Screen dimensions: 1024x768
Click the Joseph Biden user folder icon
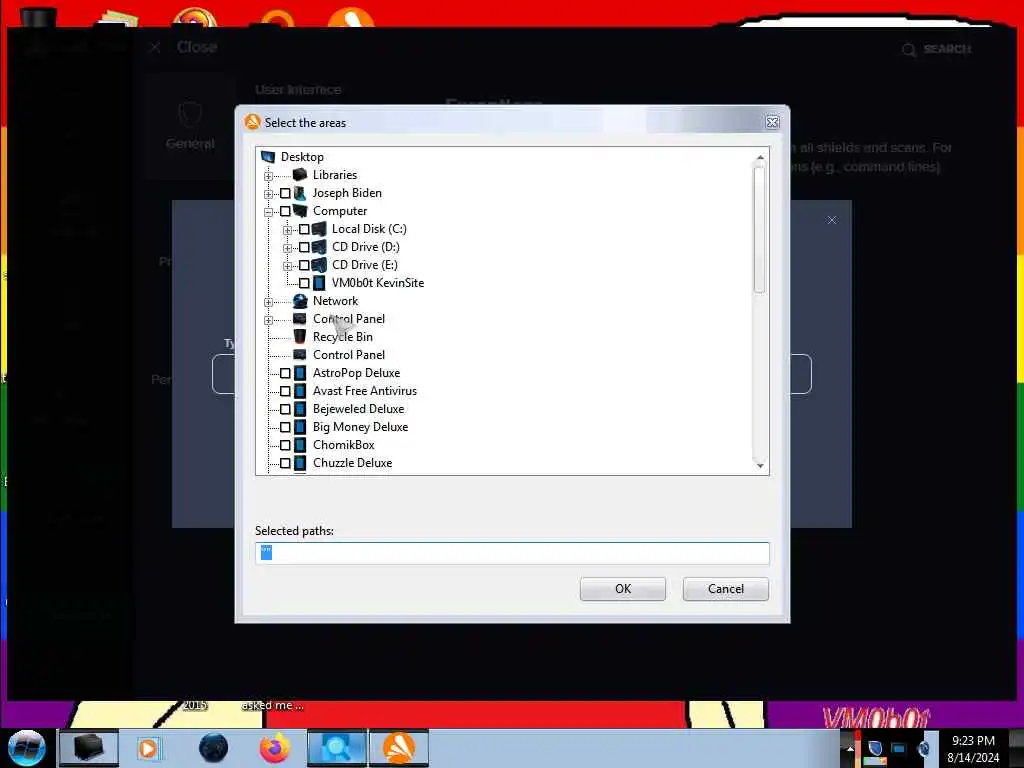click(300, 193)
